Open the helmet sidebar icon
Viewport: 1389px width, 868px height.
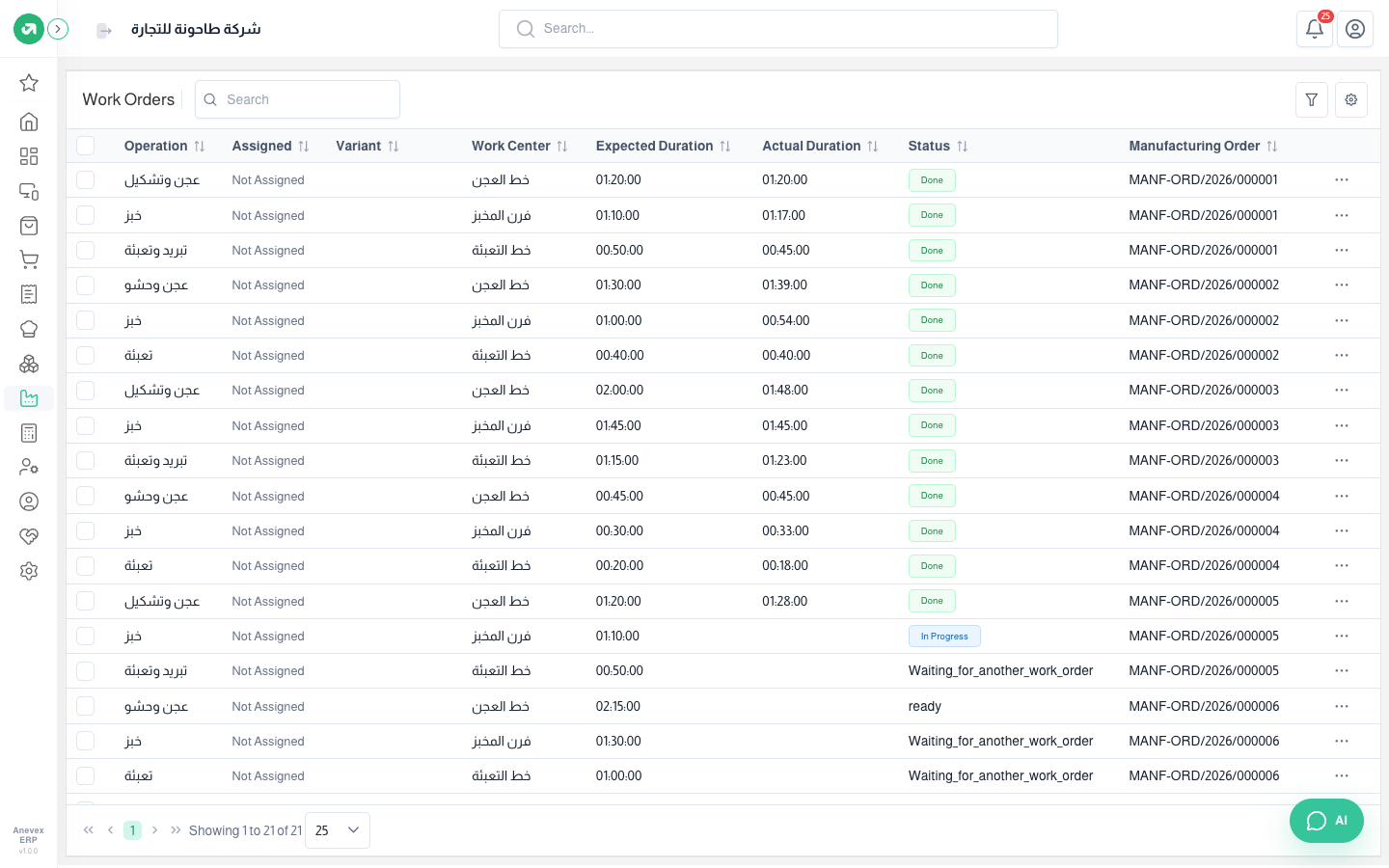(x=29, y=329)
